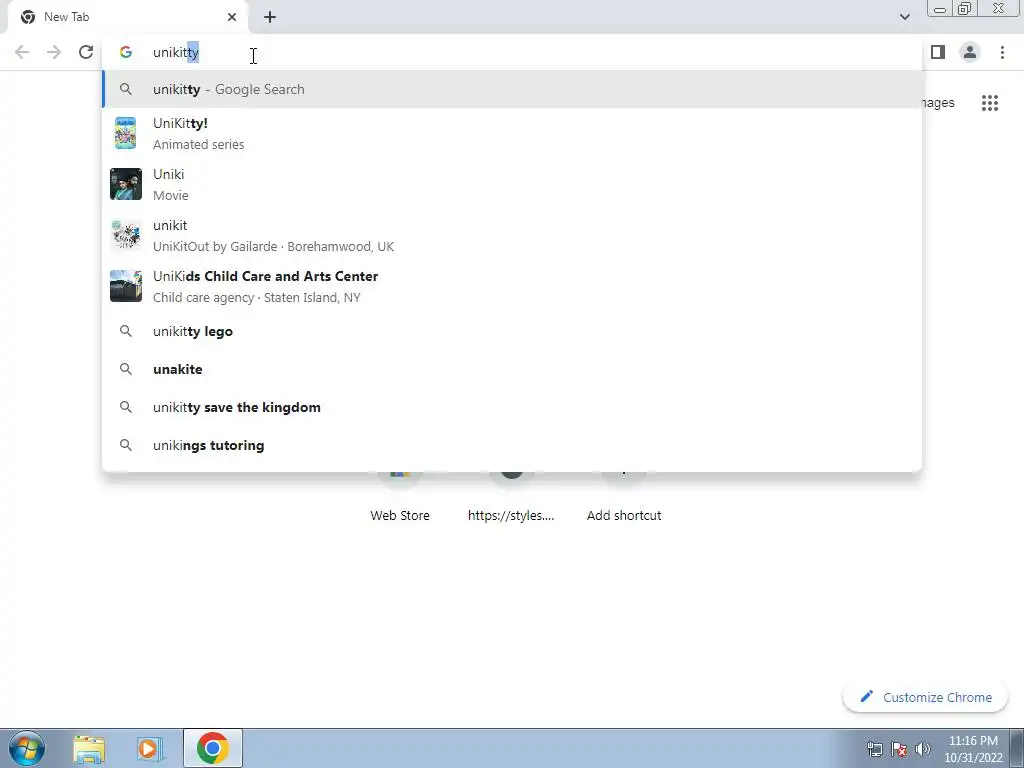Open the profile avatar menu
This screenshot has height=768, width=1024.
pos(970,52)
